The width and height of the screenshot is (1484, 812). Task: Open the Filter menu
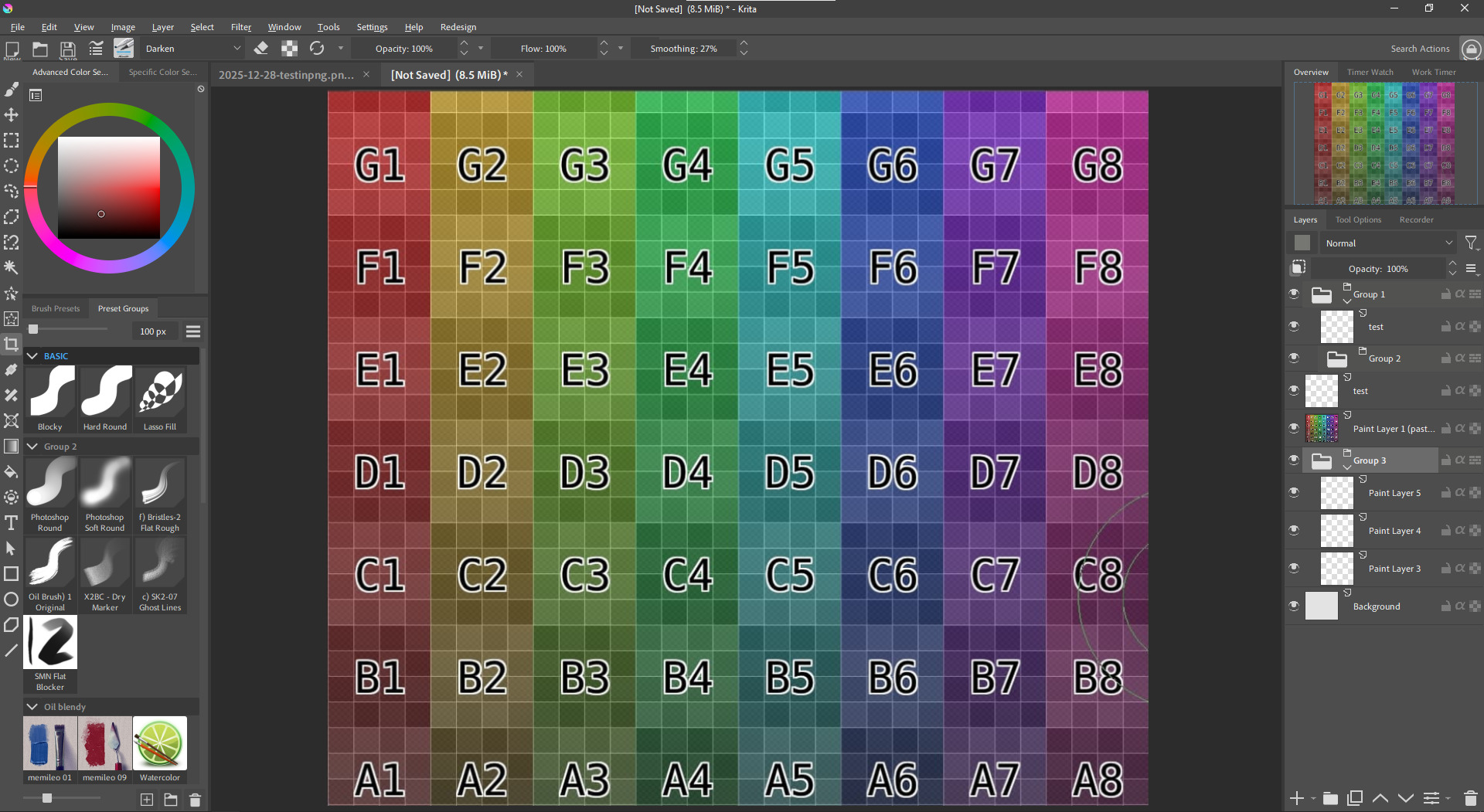240,27
